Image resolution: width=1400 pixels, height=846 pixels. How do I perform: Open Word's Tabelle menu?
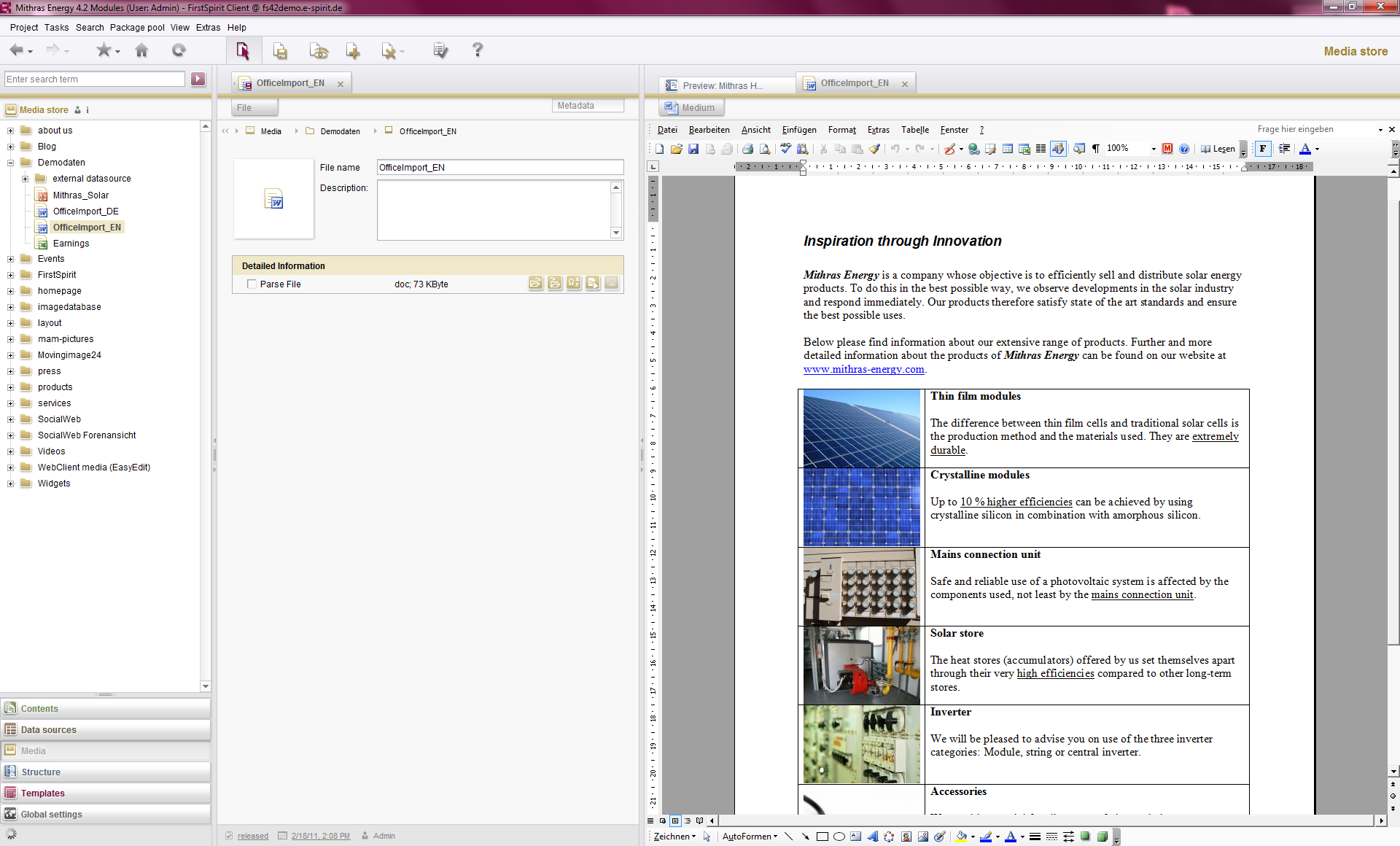(x=915, y=130)
